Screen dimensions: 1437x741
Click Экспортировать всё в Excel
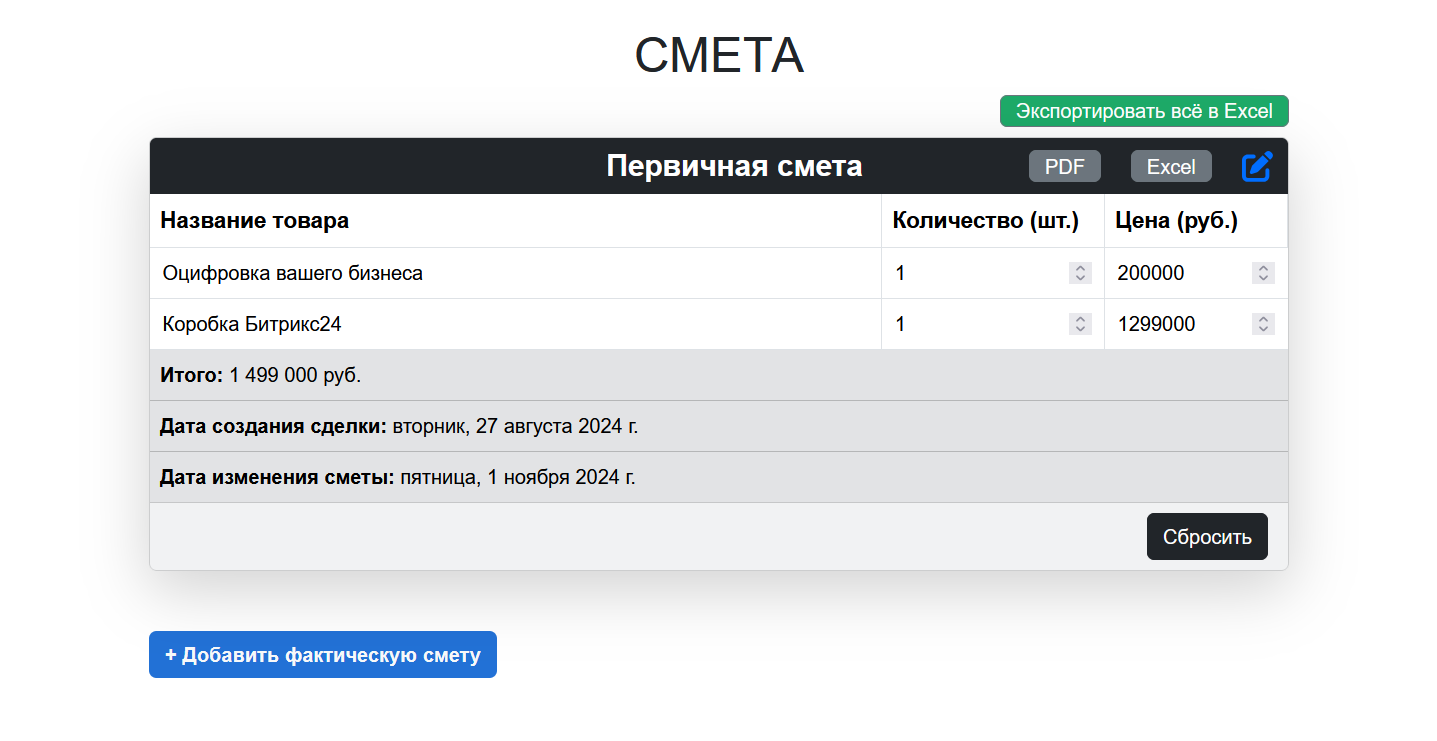[1144, 111]
